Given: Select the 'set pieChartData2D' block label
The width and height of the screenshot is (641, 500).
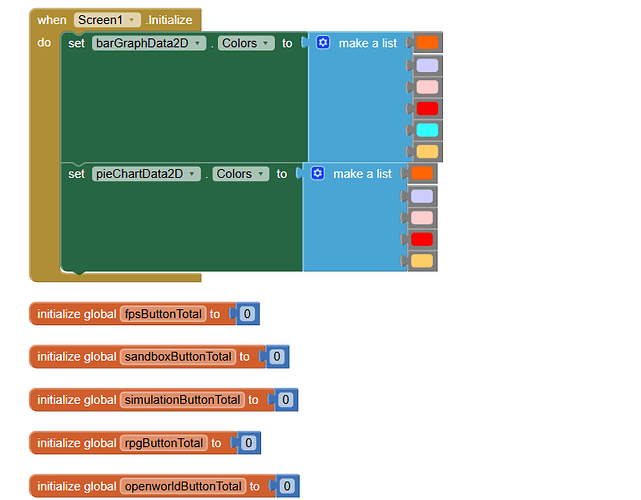Looking at the screenshot, I should pyautogui.click(x=76, y=174).
